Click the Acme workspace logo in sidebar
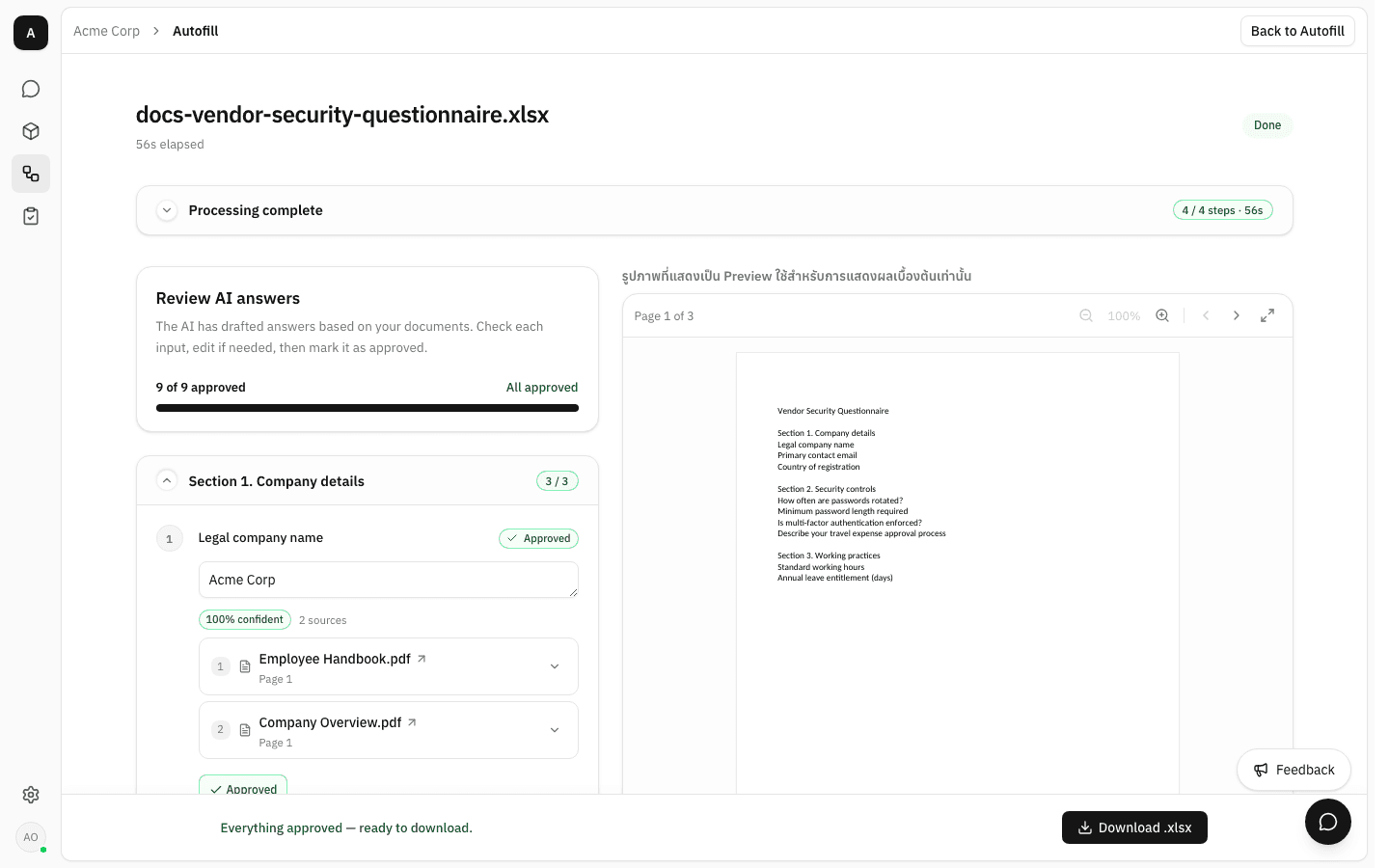Screen dimensions: 1389x868 pyautogui.click(x=31, y=33)
